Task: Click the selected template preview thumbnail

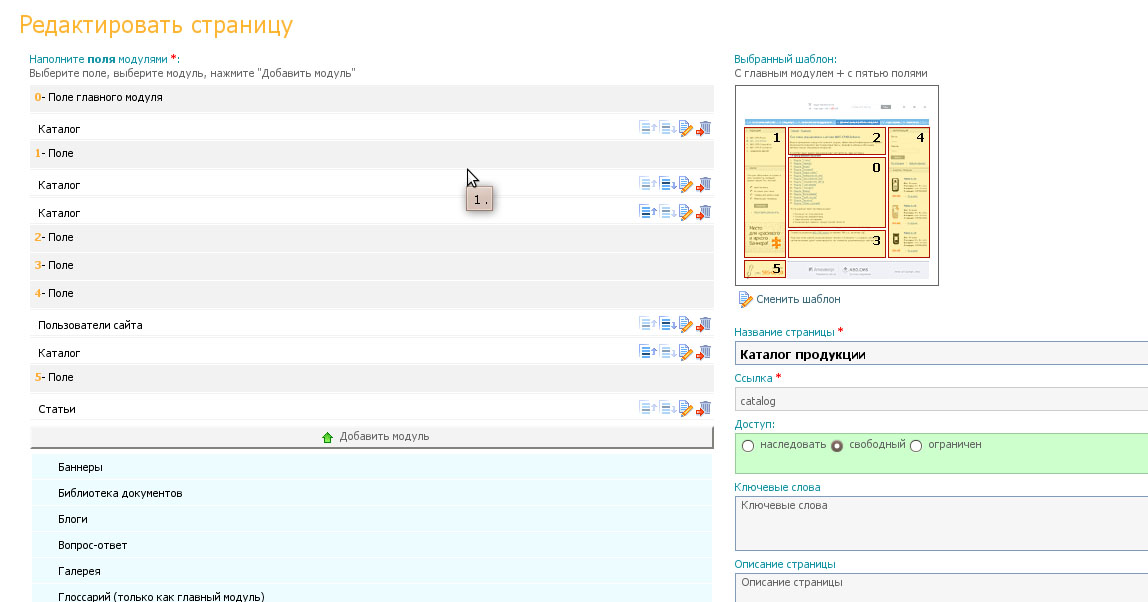Action: click(836, 185)
